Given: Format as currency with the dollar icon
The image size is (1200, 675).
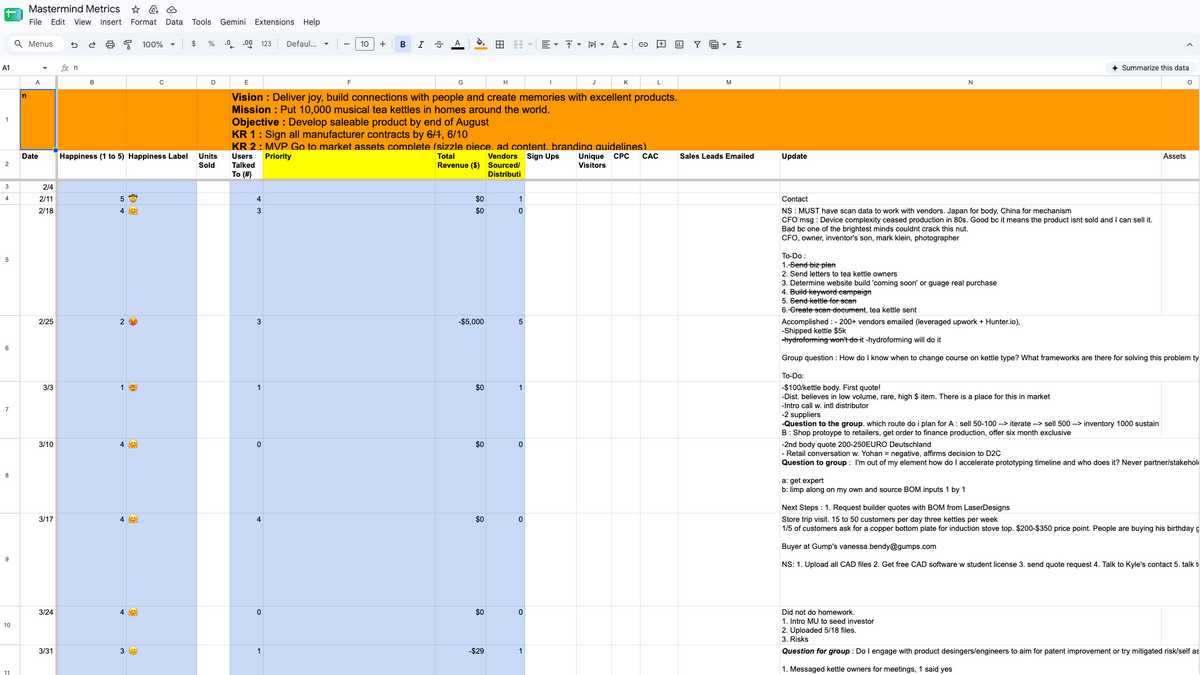Looking at the screenshot, I should [193, 44].
